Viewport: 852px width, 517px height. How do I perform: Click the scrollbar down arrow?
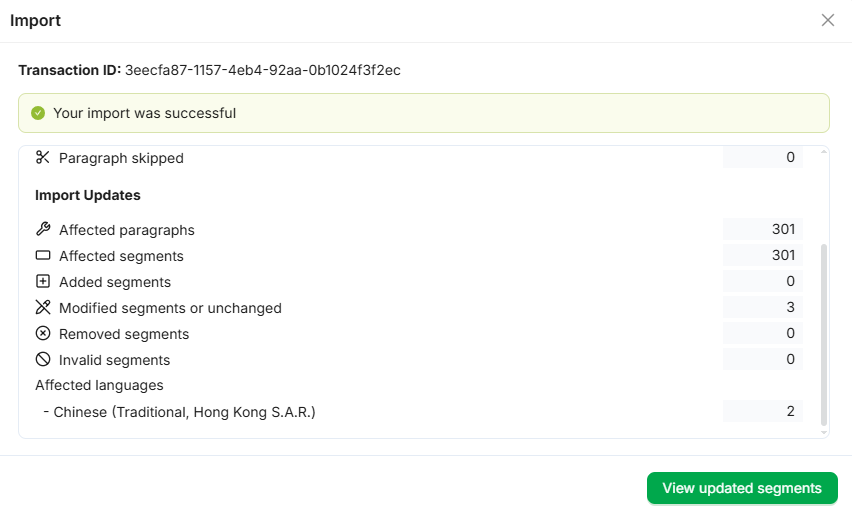tap(824, 432)
